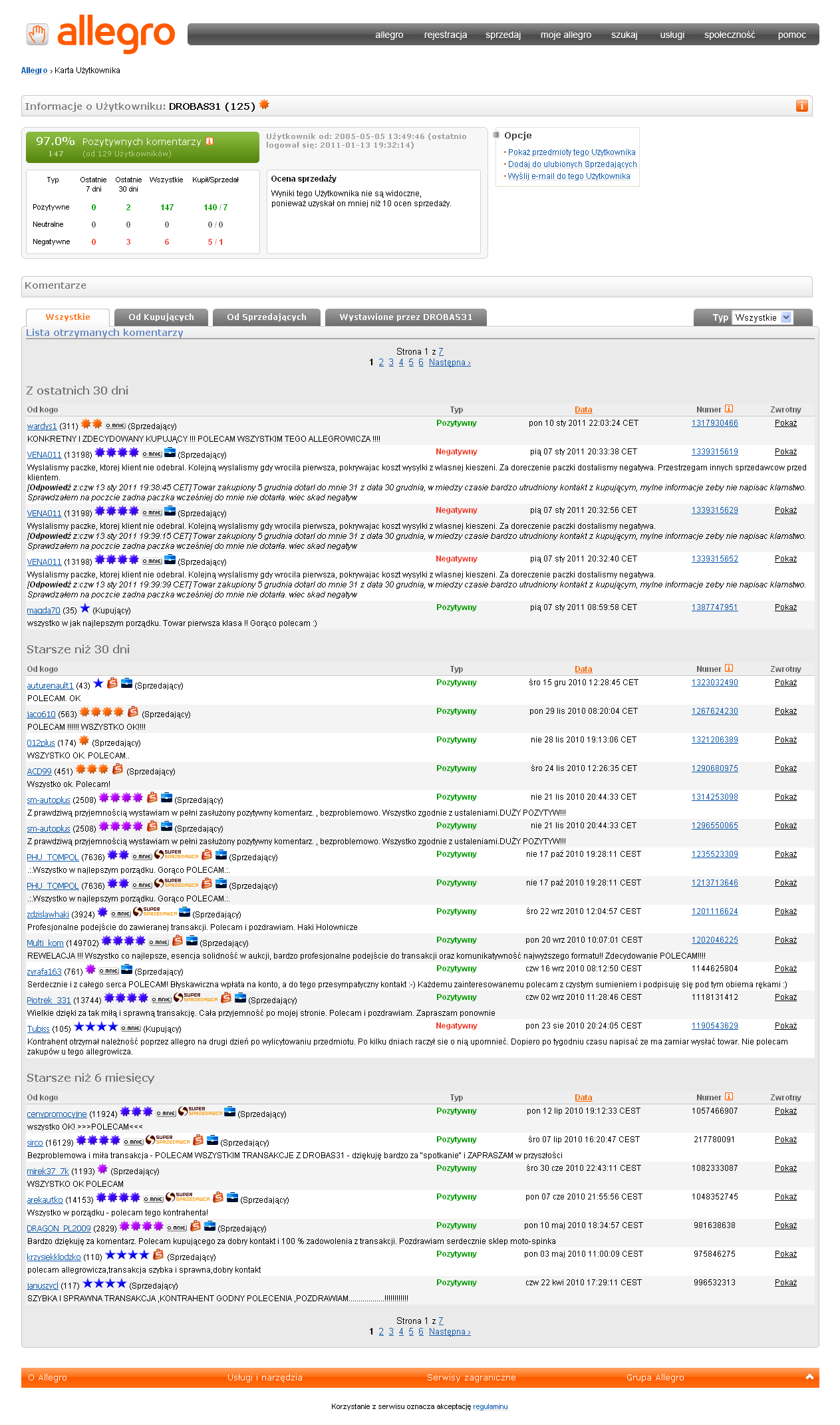840x1425 pixels.
Task: Open the "o mnie" badge for zyrafa163
Action: (108, 971)
